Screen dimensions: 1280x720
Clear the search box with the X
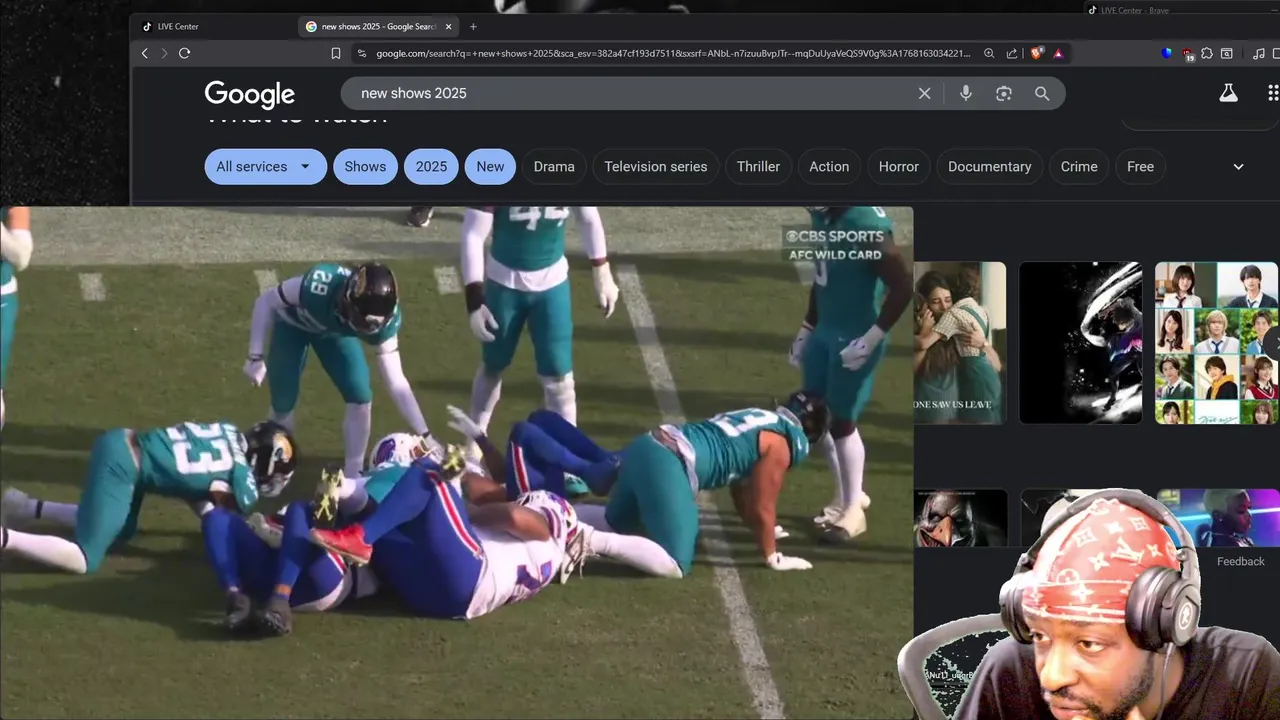click(924, 93)
